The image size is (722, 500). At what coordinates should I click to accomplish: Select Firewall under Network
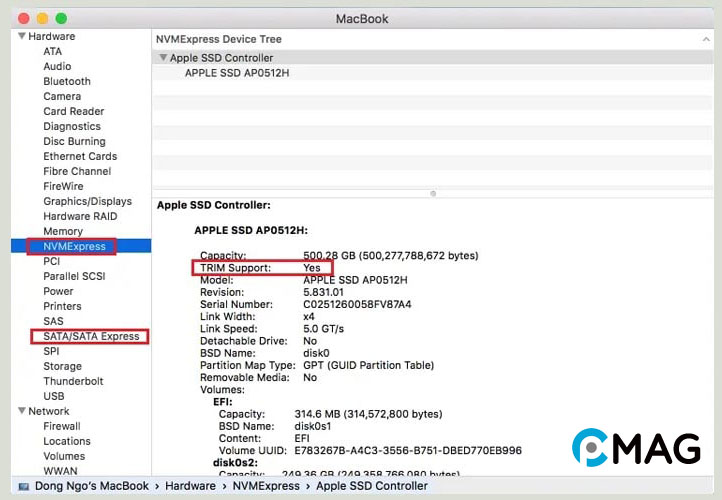tap(62, 426)
